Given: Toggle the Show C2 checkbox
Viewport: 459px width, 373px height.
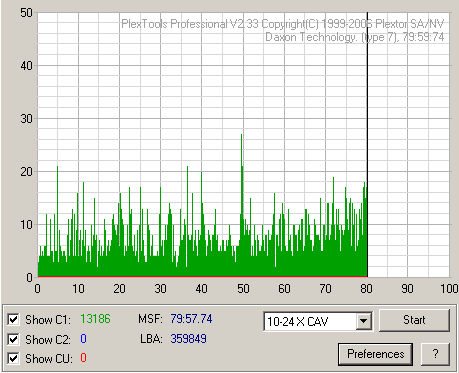Looking at the screenshot, I should [13, 339].
